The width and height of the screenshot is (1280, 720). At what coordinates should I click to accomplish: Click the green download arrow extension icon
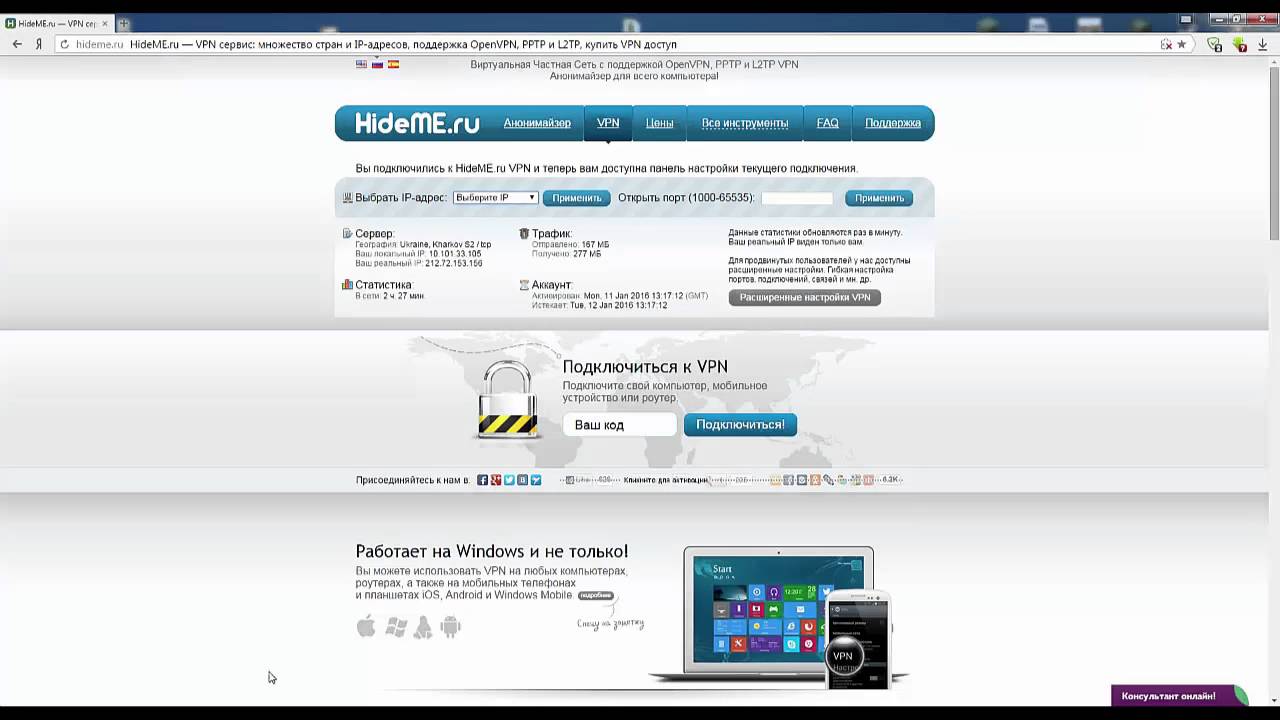tap(1240, 44)
